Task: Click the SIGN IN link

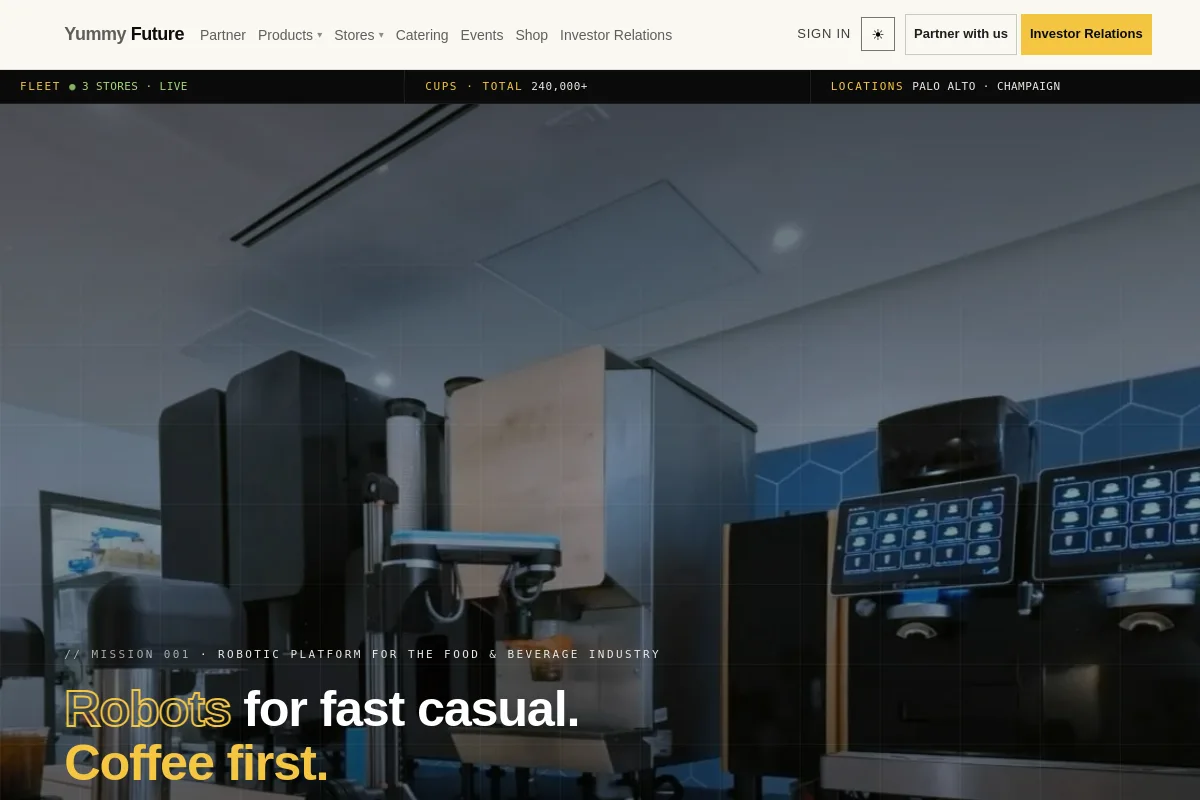Action: 824,34
